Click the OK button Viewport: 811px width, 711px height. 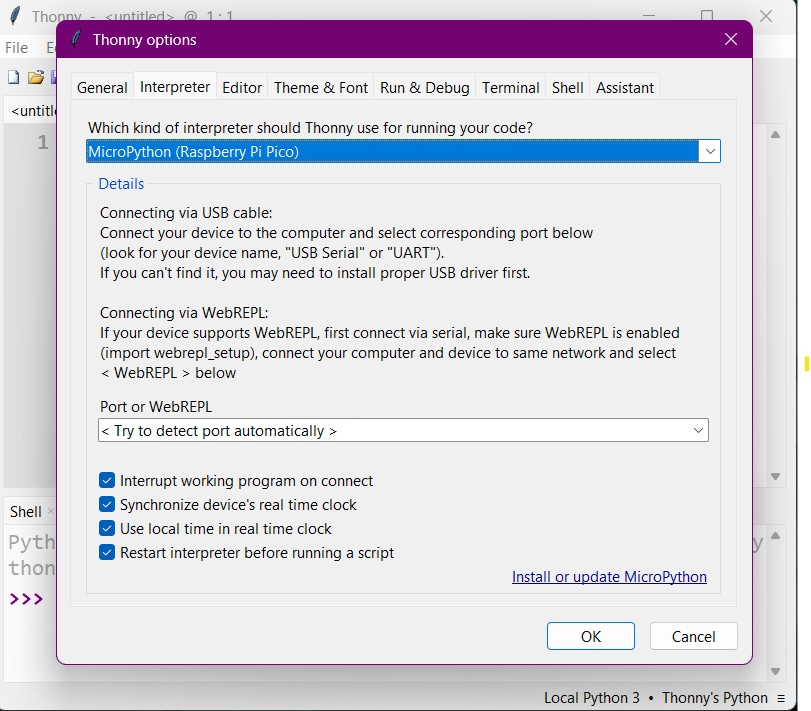[x=591, y=636]
